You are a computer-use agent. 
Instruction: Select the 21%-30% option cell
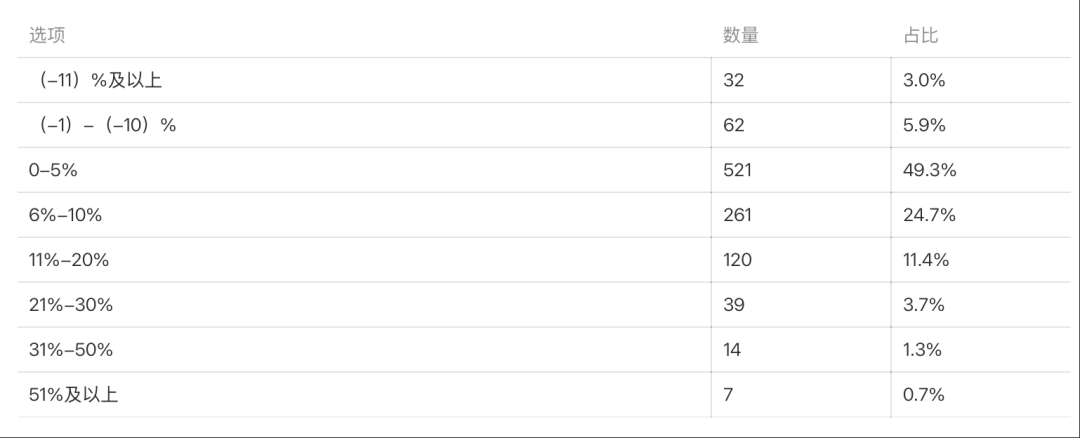70,305
